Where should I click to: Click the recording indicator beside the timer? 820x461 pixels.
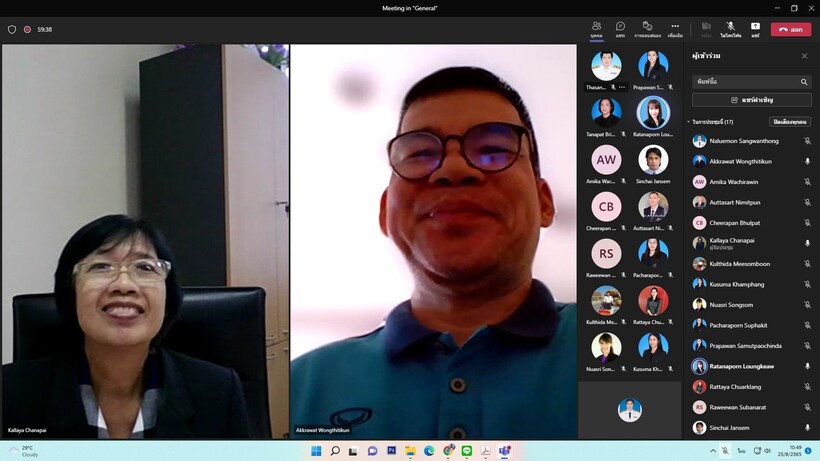coord(27,29)
